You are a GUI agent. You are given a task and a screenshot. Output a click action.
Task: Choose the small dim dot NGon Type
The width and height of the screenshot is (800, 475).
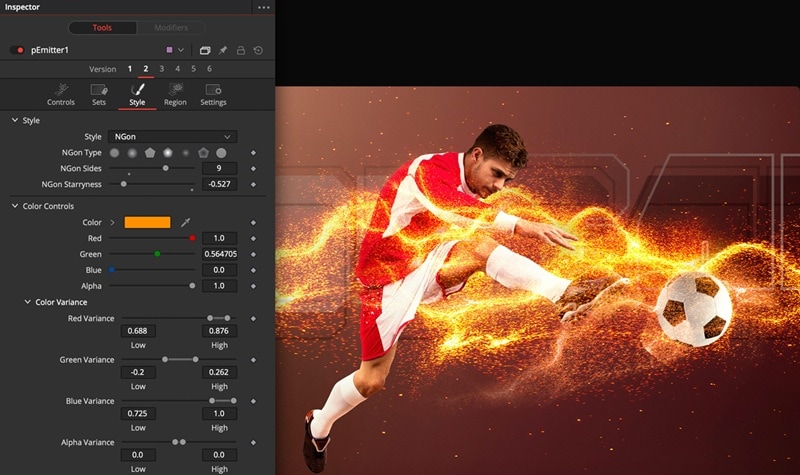185,153
